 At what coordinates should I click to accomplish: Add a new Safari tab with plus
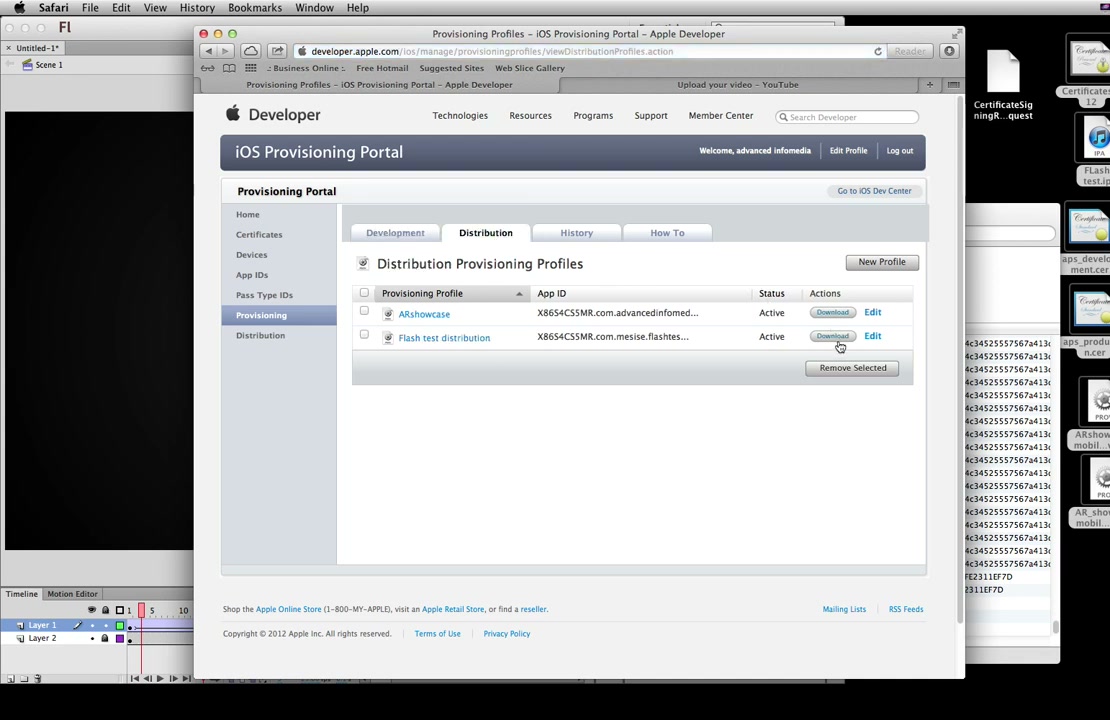pos(929,84)
